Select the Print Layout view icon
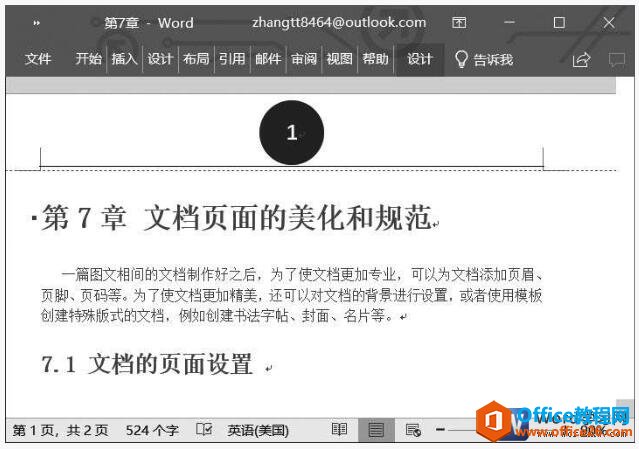This screenshot has height=449, width=639. [376, 430]
